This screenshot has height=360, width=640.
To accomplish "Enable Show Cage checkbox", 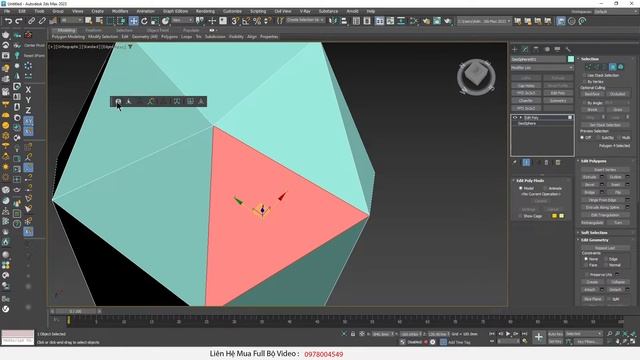I will (520, 216).
